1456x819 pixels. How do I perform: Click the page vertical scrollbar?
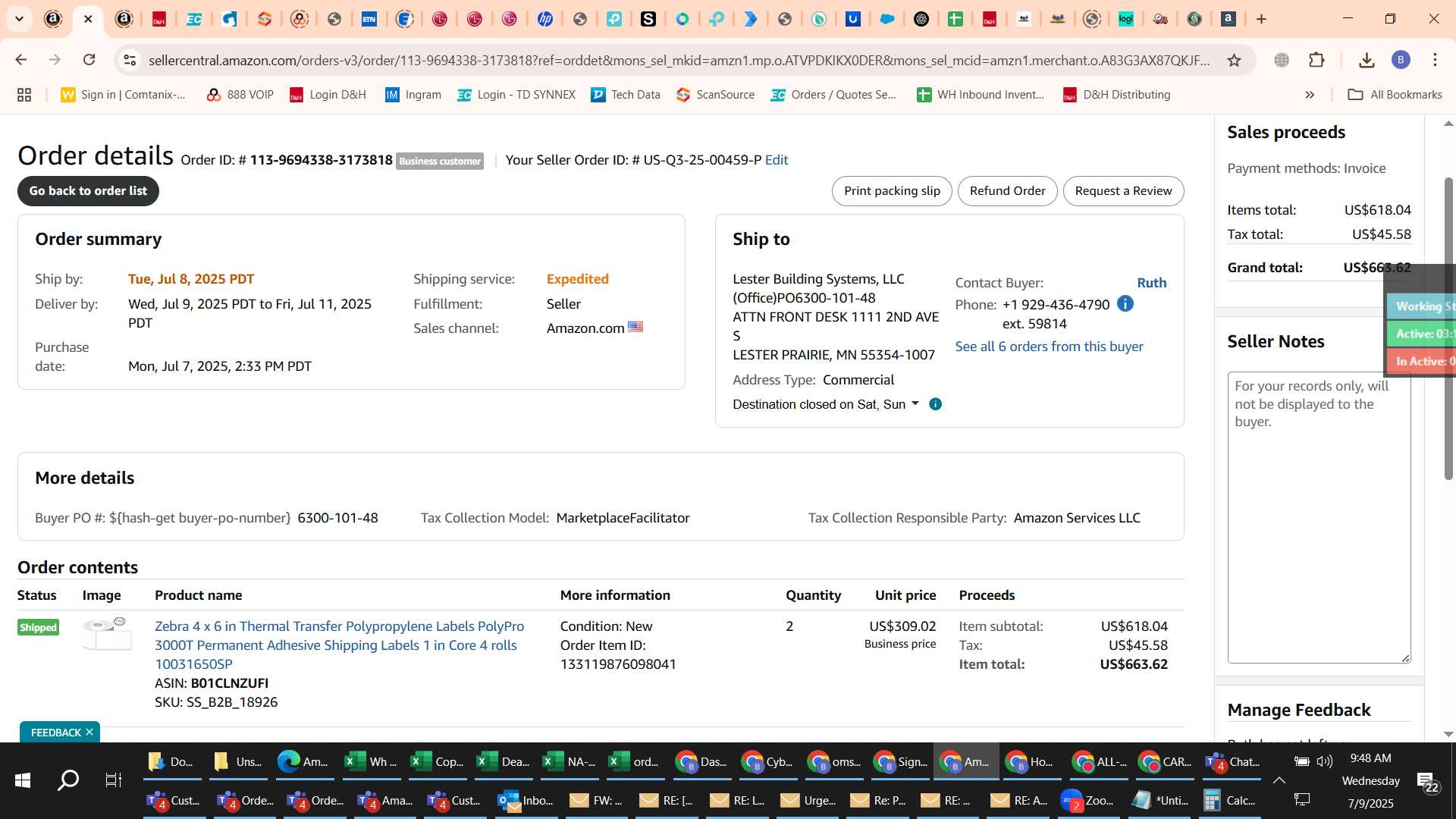(x=1448, y=328)
